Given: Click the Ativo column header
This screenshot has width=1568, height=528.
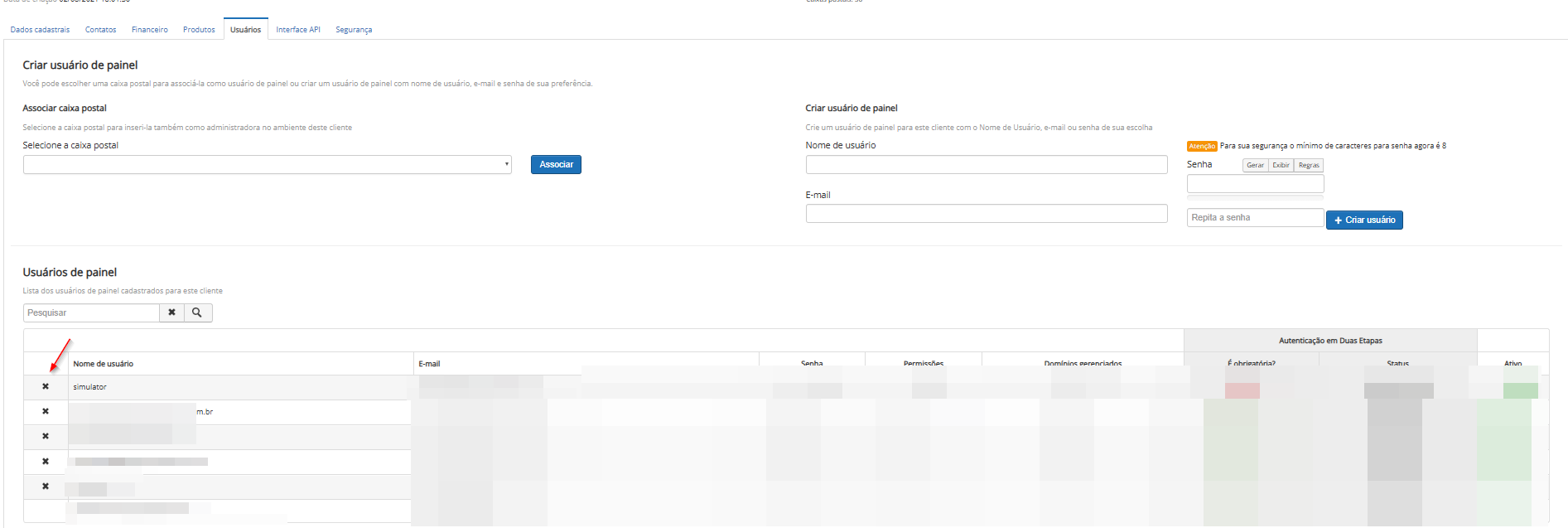Looking at the screenshot, I should [x=1513, y=364].
